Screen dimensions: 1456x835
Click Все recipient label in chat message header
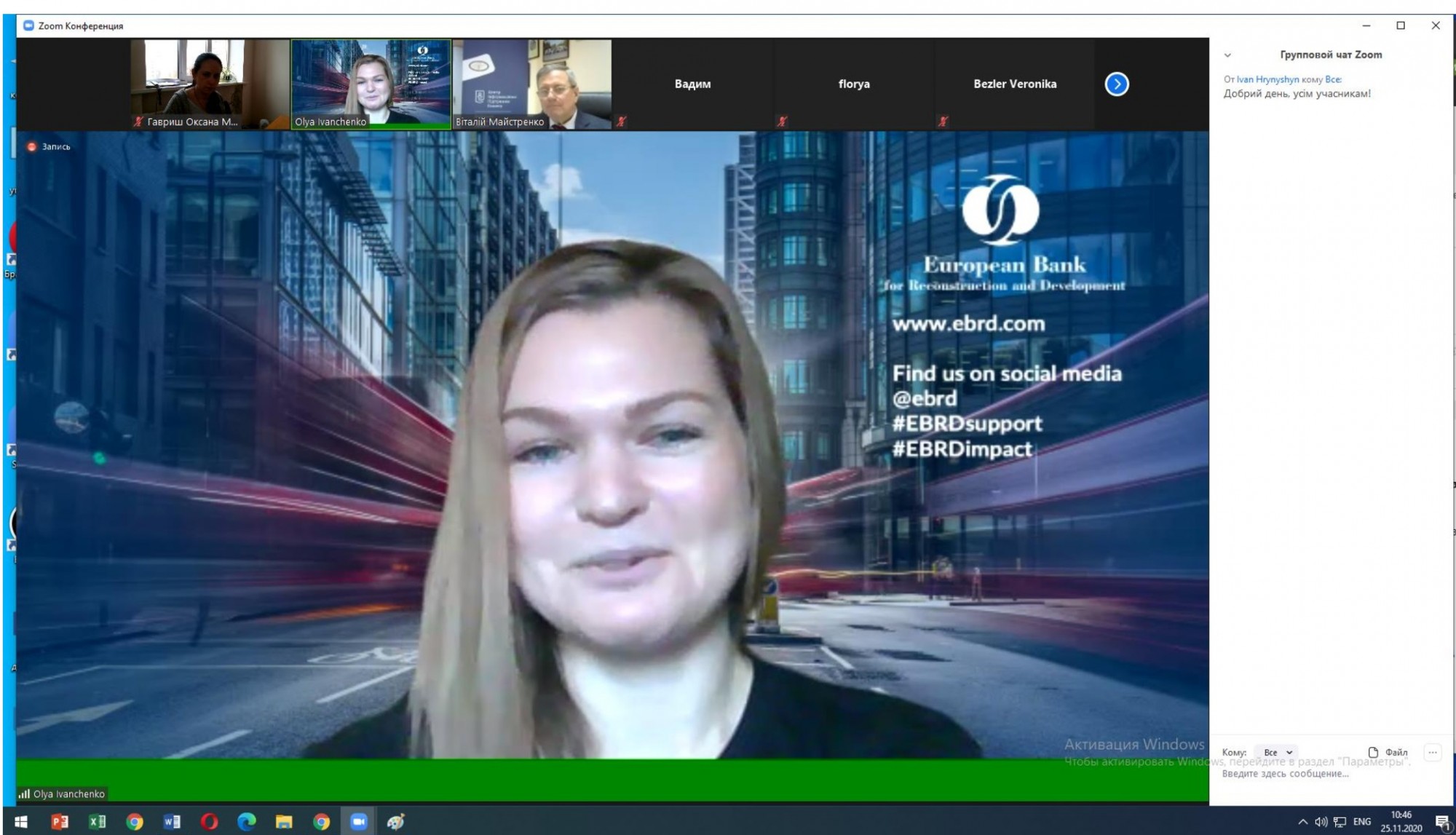pyautogui.click(x=1333, y=79)
